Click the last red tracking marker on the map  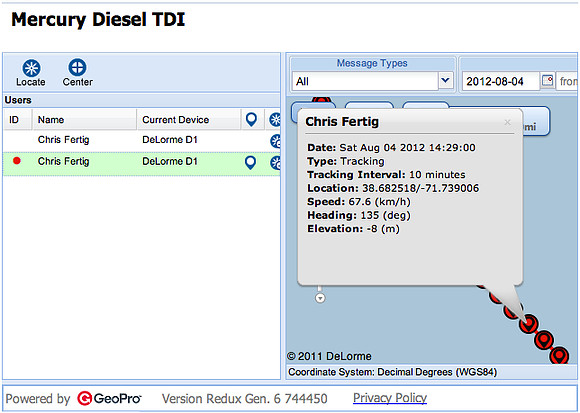coord(559,355)
